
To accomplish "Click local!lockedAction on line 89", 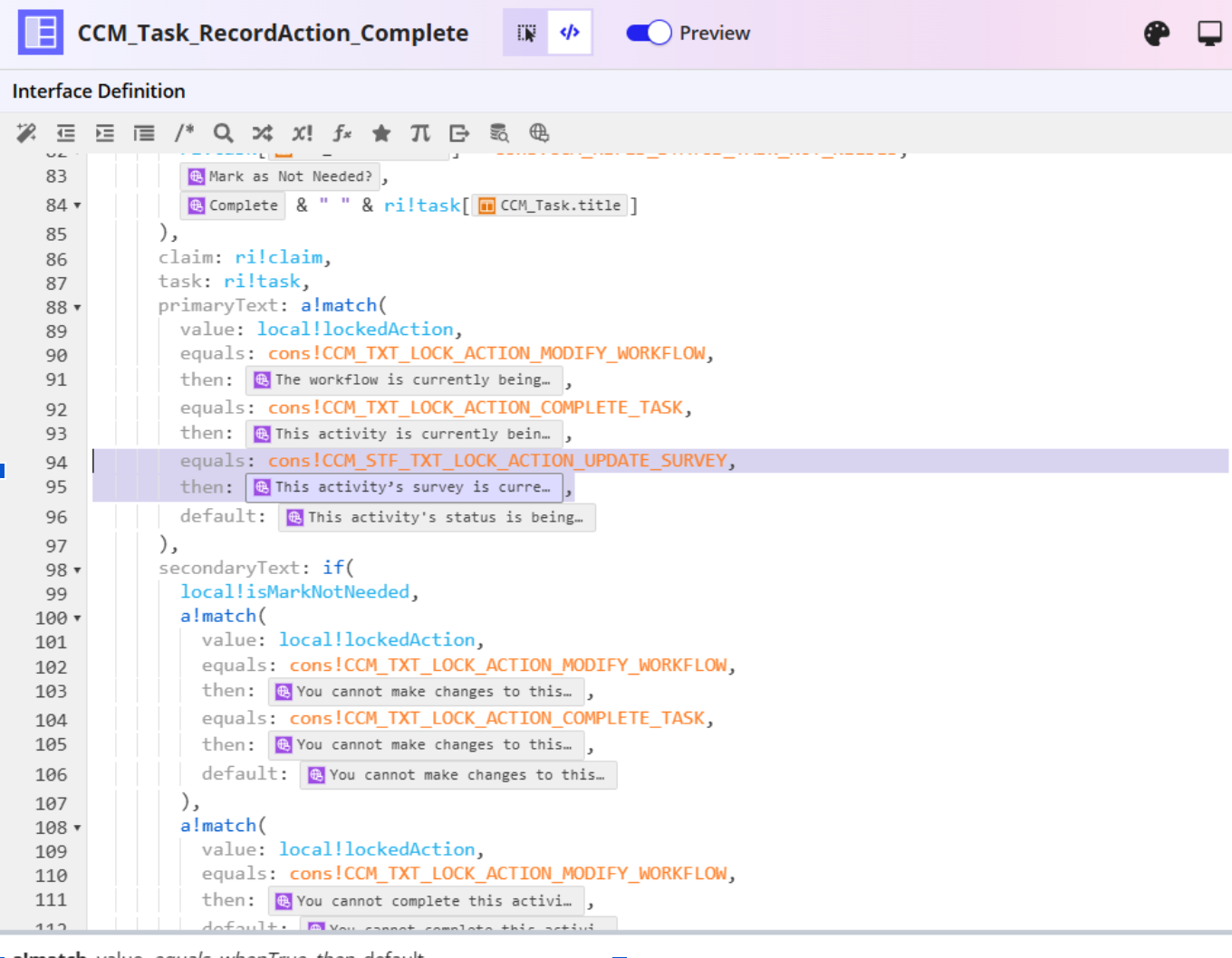I will tap(355, 330).
